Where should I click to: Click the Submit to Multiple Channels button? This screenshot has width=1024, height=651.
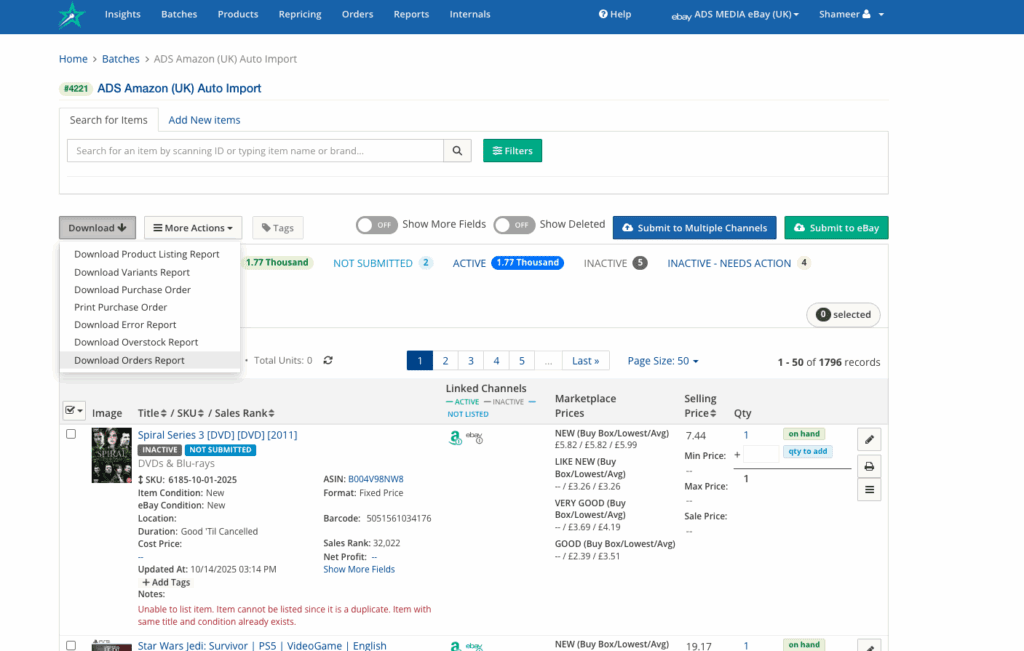point(694,228)
